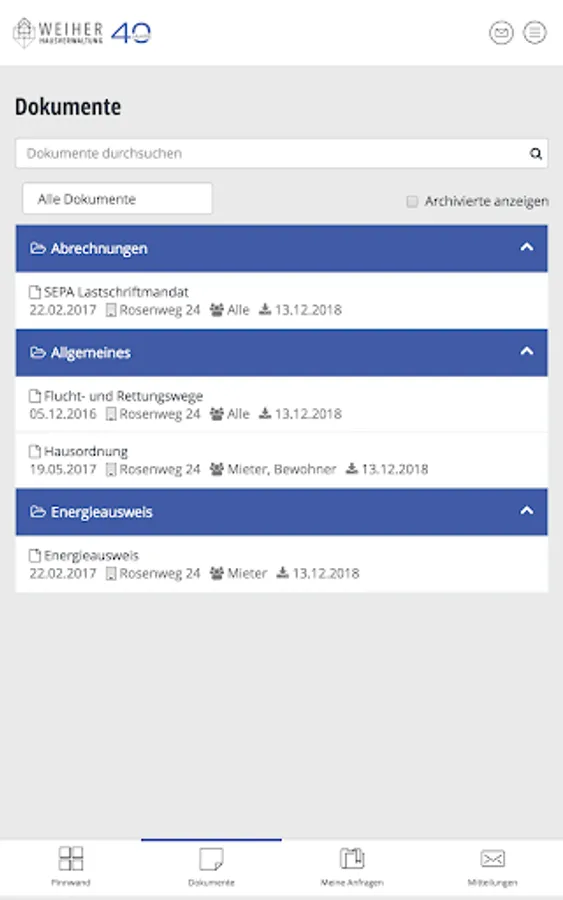Screen dimensions: 563x900
Task: Collapse the Abrechnungen section
Action: point(527,248)
